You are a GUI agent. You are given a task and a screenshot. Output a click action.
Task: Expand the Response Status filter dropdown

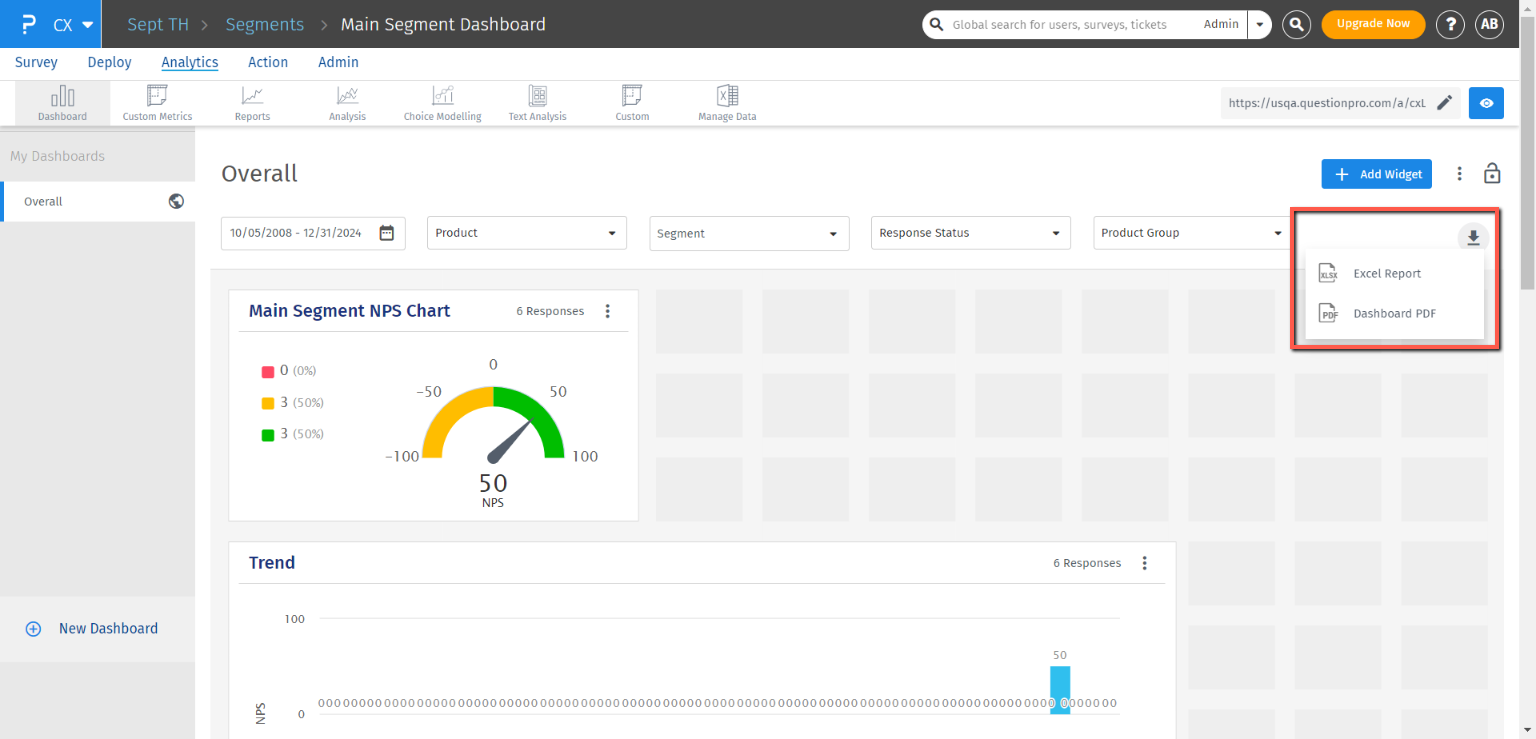[x=971, y=233]
